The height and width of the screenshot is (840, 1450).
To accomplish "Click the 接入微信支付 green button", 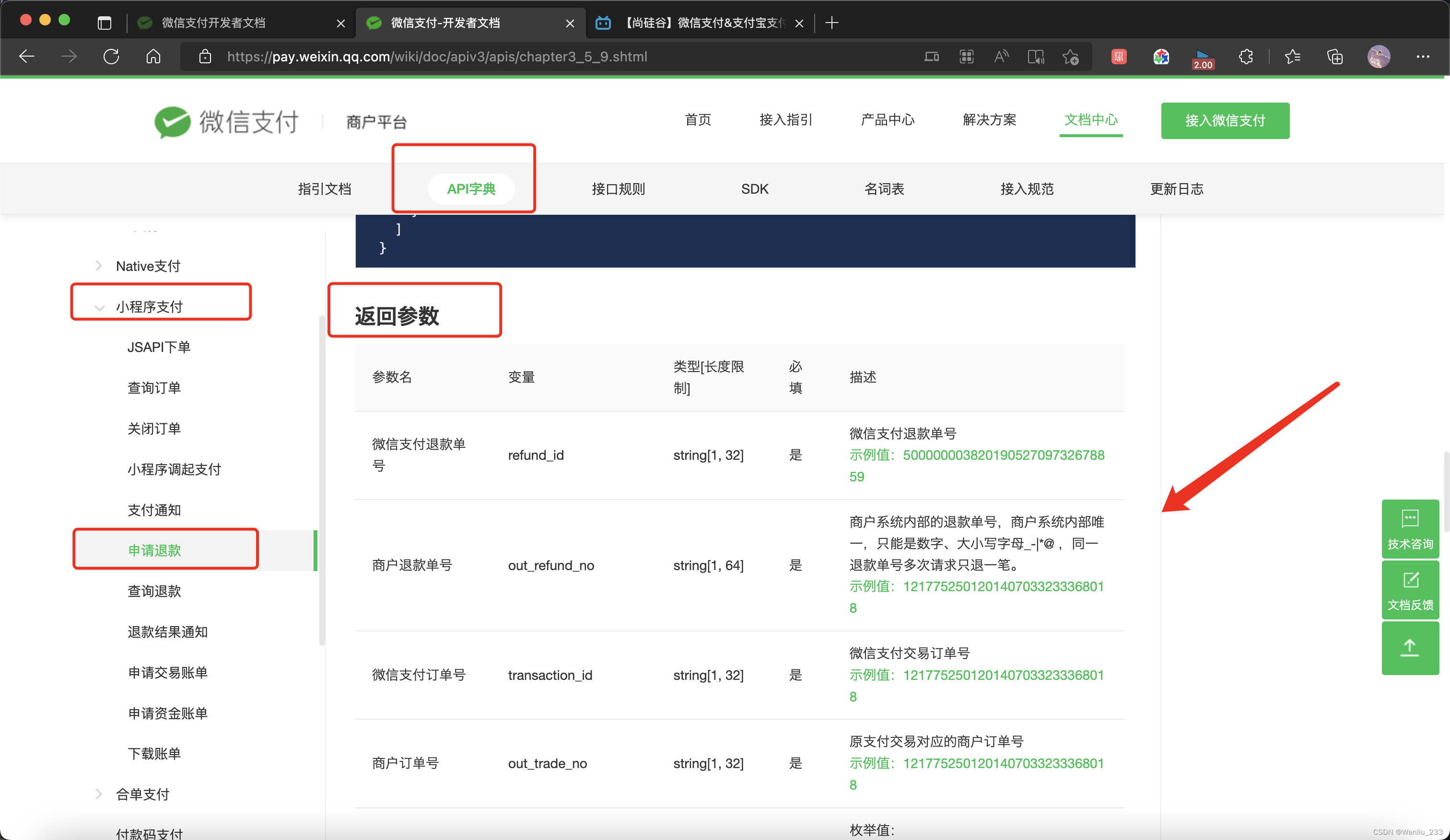I will [1225, 120].
